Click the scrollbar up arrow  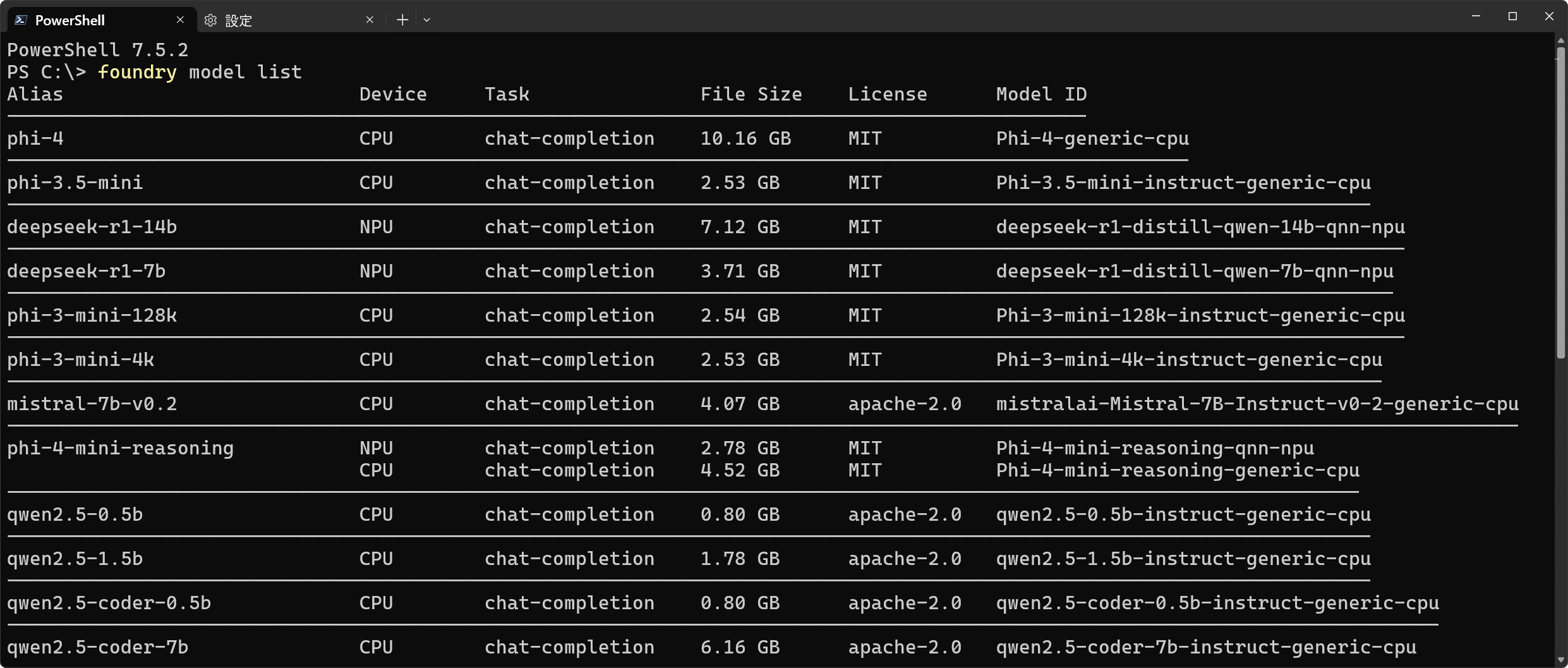coord(1561,40)
